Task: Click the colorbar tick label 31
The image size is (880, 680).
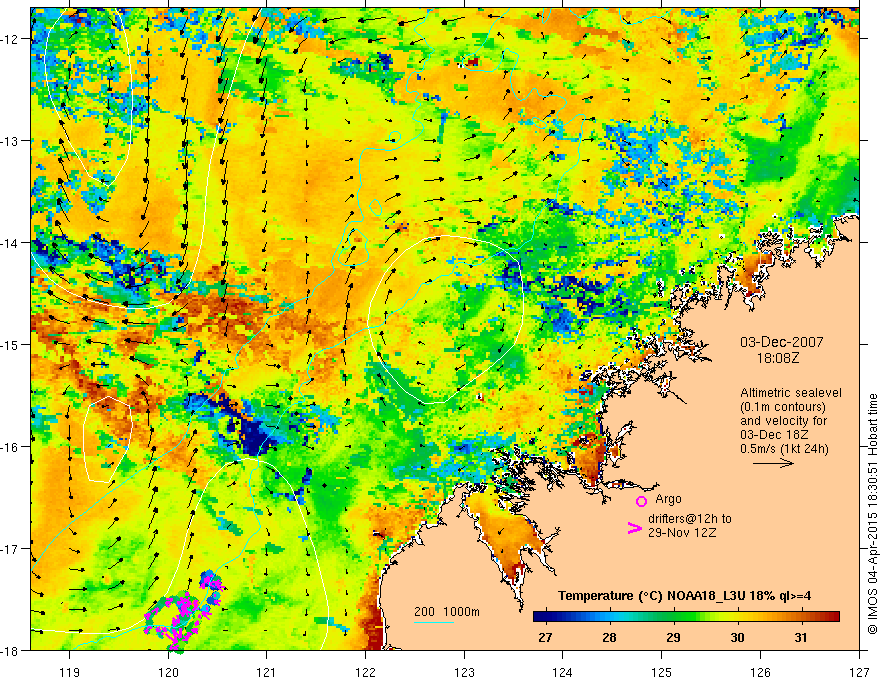Action: point(801,637)
